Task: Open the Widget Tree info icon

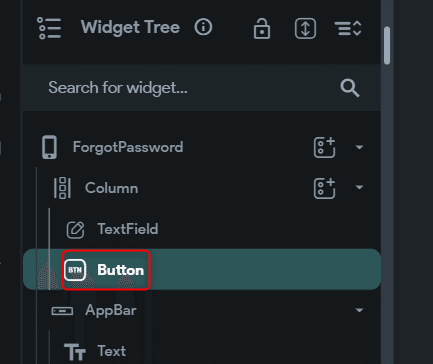Action: [x=203, y=27]
